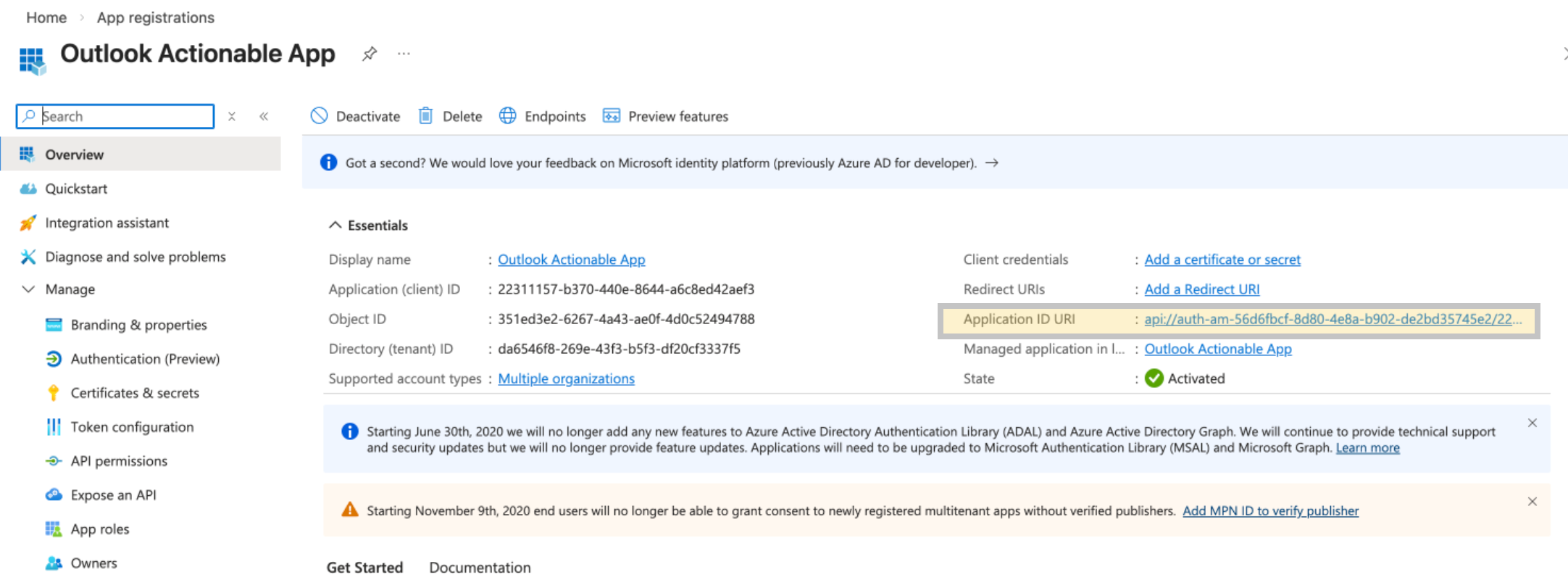Select the Application (client) ID value
Screen dimensions: 1568x580
pos(626,289)
